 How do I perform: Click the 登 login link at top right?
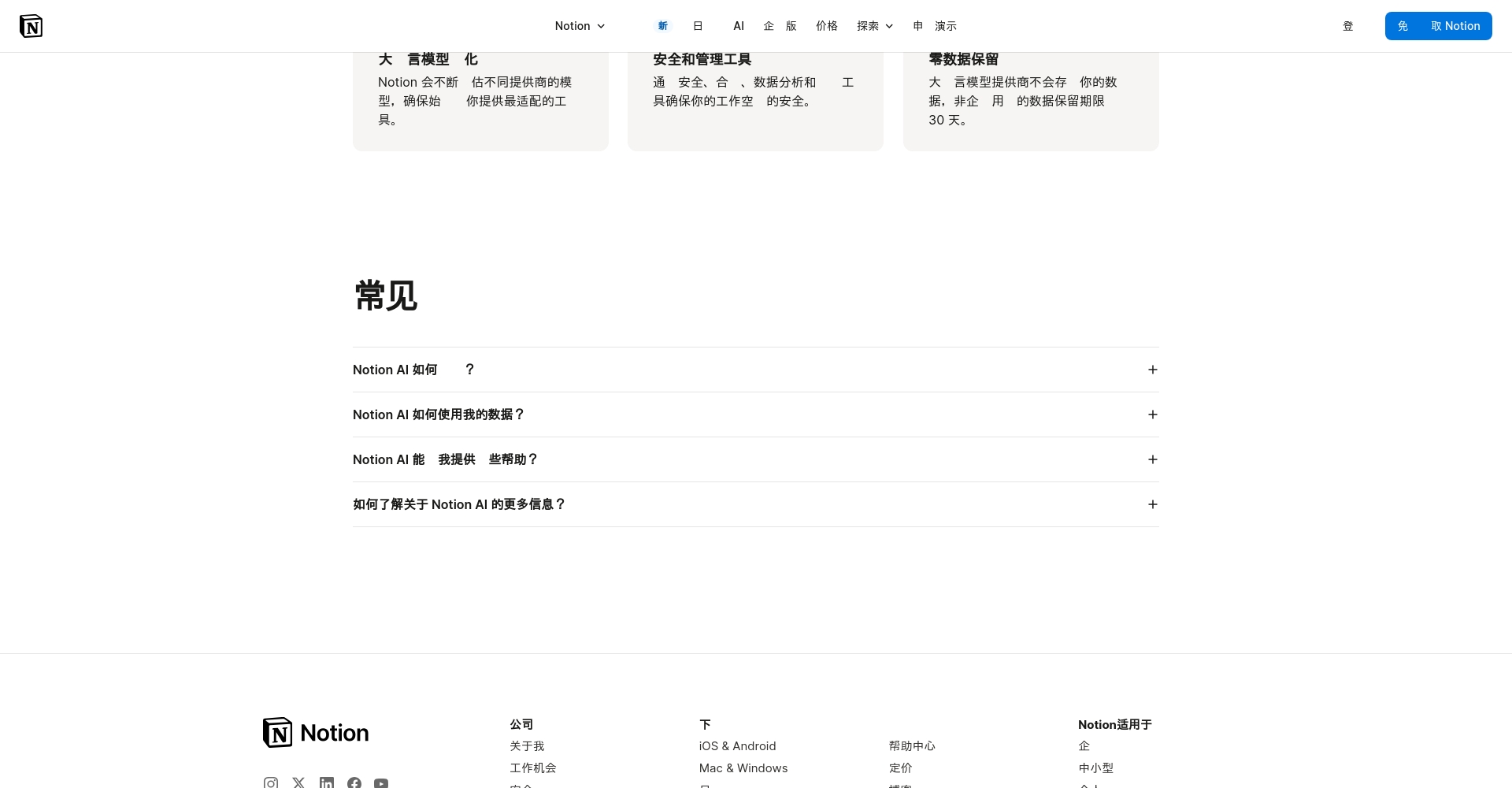pyautogui.click(x=1348, y=26)
